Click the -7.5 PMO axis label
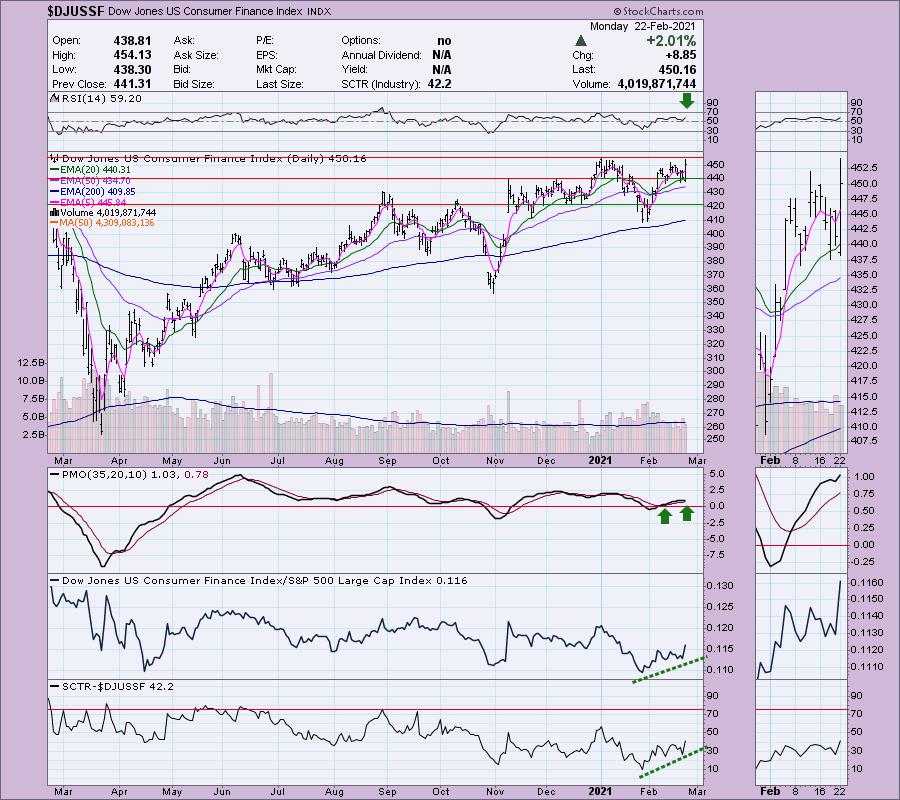Viewport: 900px width, 800px height. coord(717,555)
